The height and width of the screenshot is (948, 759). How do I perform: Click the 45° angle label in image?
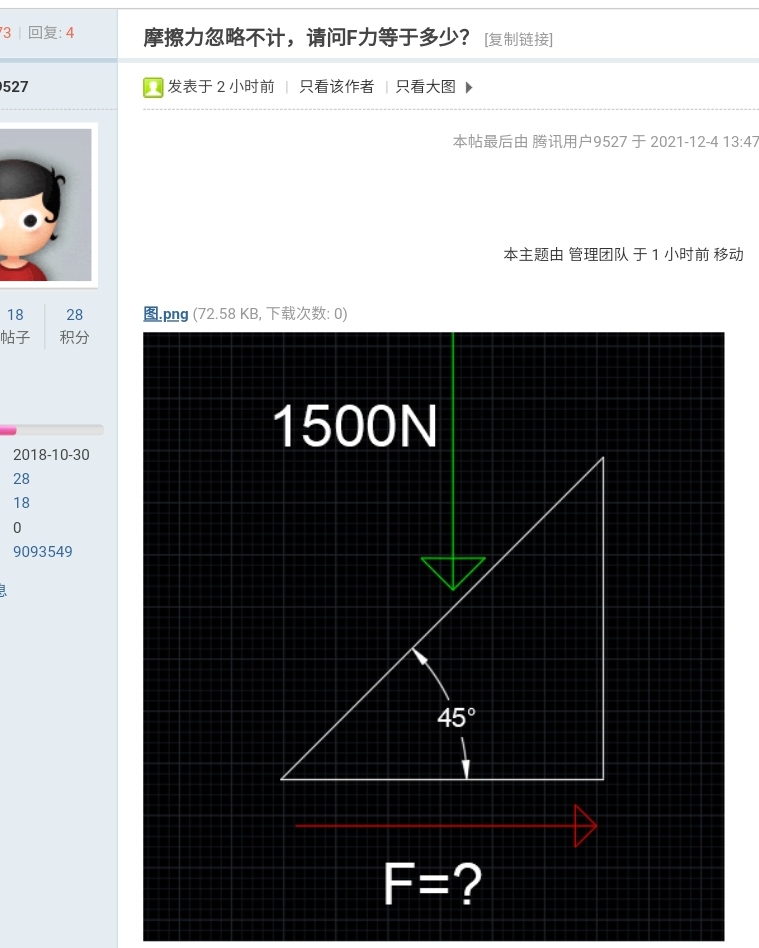(x=457, y=718)
